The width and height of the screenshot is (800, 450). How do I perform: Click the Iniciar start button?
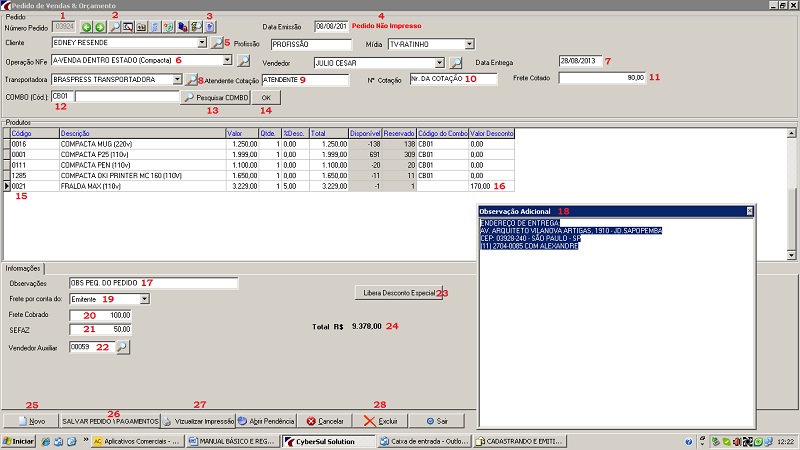point(18,441)
